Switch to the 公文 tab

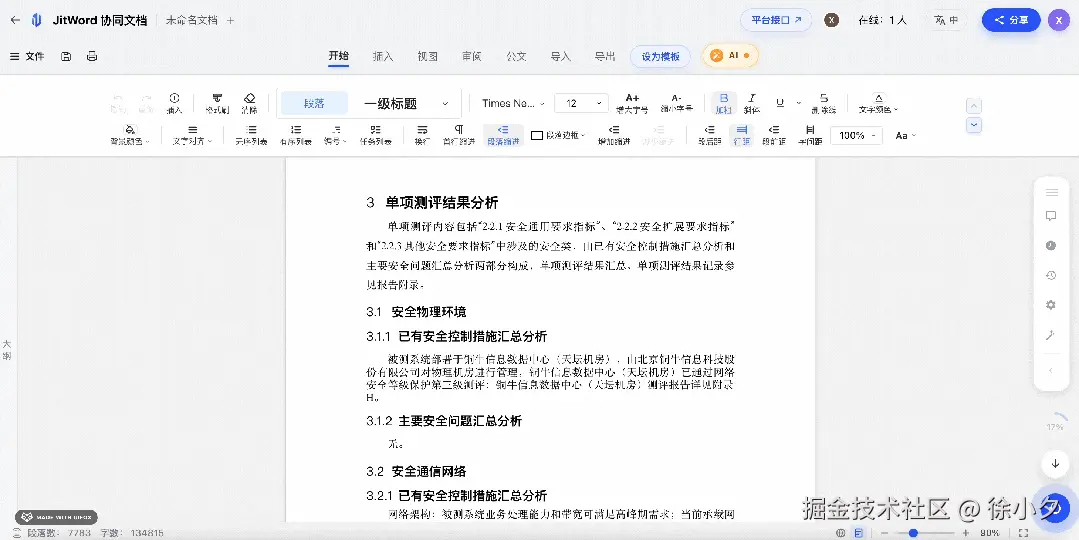516,56
